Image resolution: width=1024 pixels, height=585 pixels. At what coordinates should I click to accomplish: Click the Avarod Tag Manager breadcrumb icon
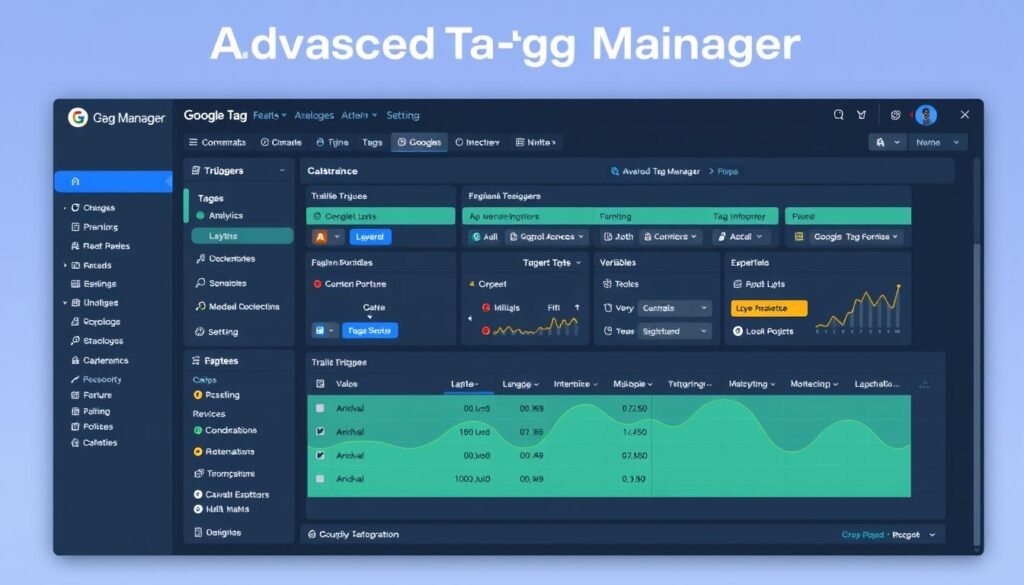coord(615,171)
